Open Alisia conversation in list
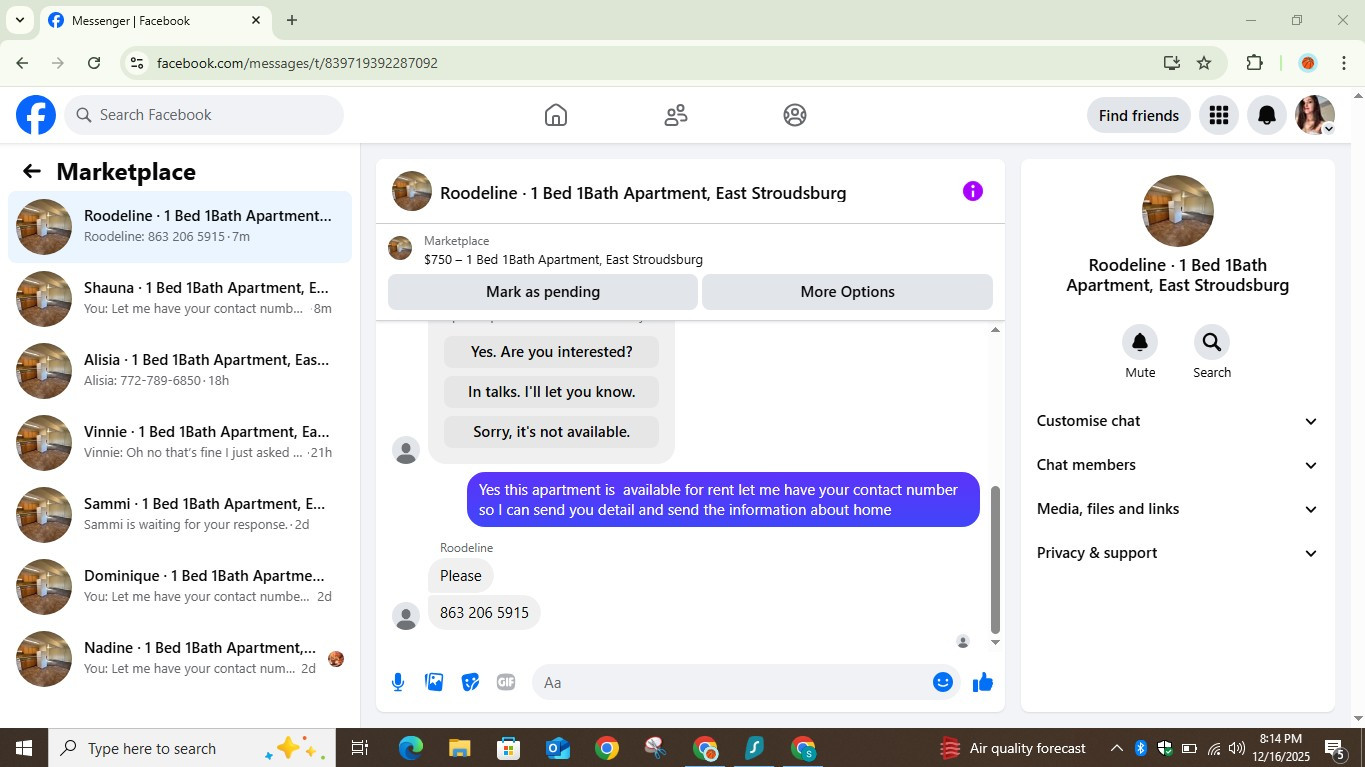Screen dimensions: 1365x767 180,370
